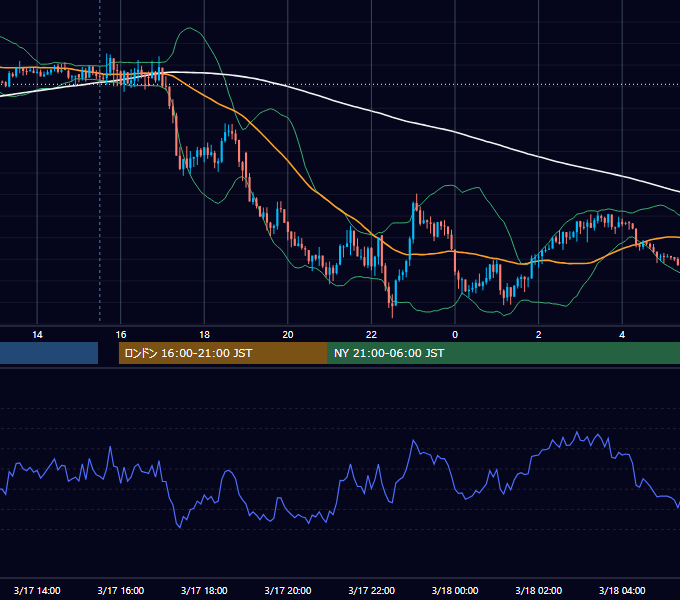Click the blue session bar before London
Image resolution: width=680 pixels, height=600 pixels.
point(49,353)
